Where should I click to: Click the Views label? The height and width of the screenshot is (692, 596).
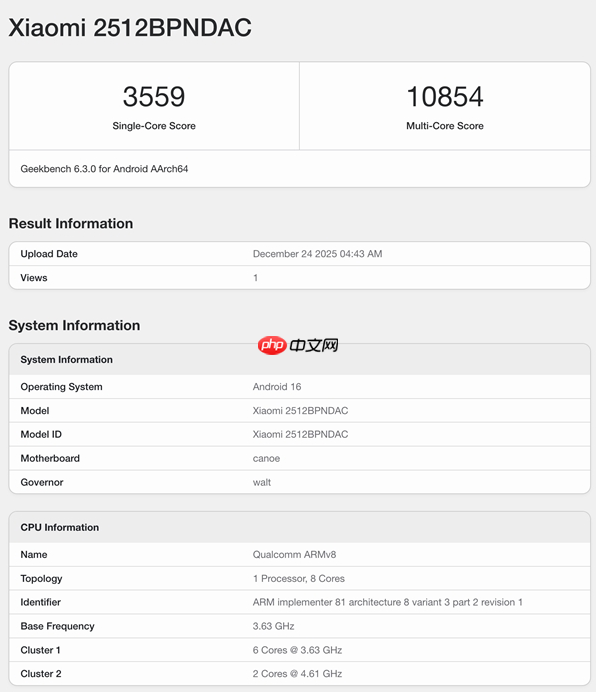tap(34, 278)
